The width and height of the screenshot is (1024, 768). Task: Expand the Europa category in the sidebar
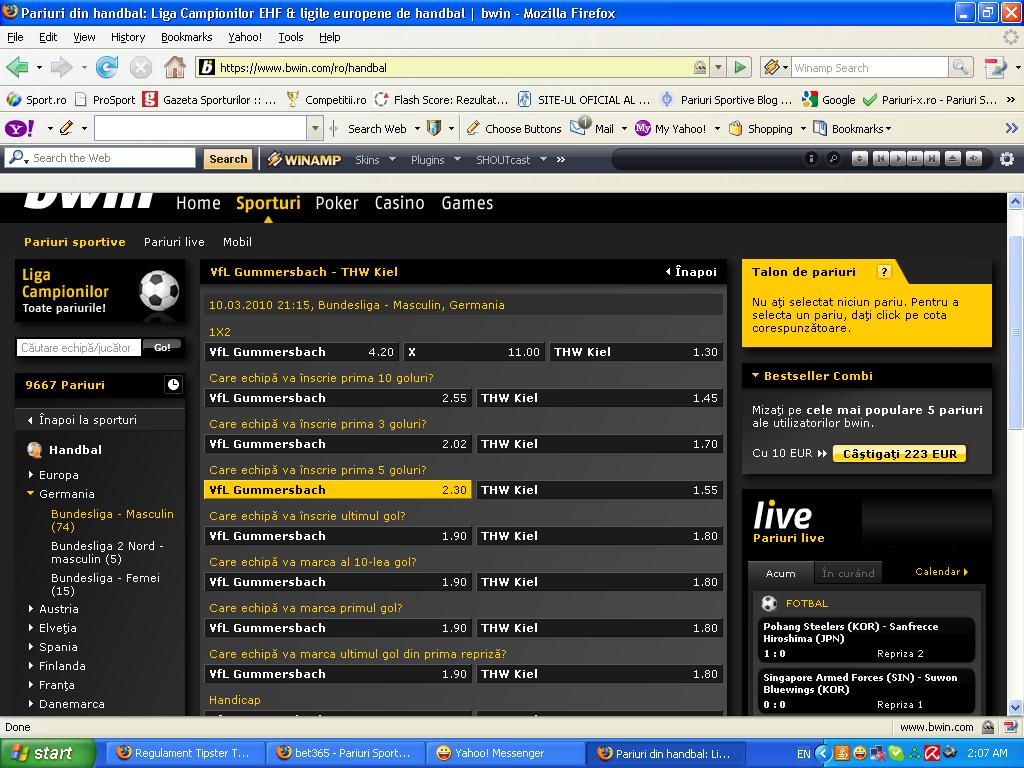pyautogui.click(x=52, y=475)
